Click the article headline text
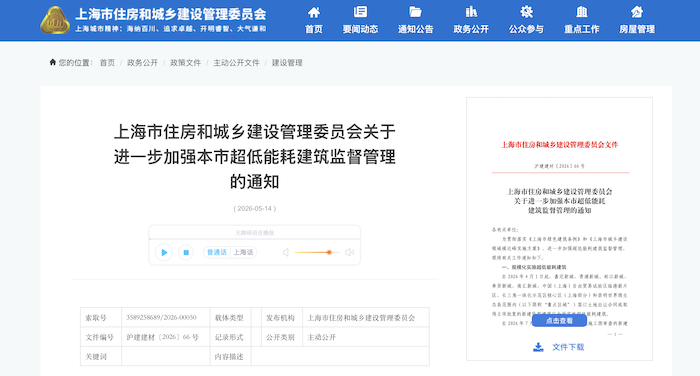 click(254, 157)
